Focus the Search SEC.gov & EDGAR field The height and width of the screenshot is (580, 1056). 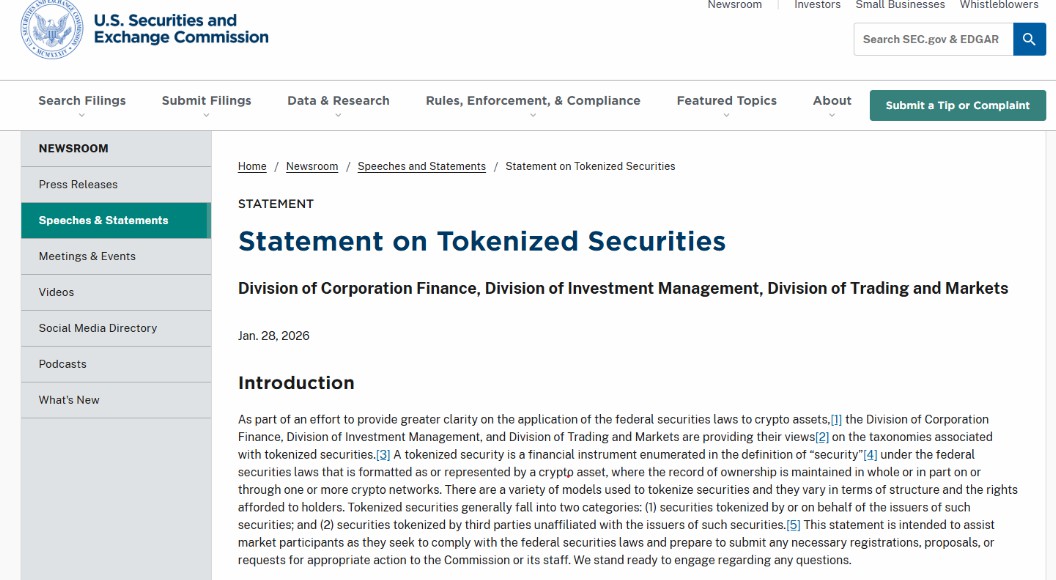click(x=933, y=39)
